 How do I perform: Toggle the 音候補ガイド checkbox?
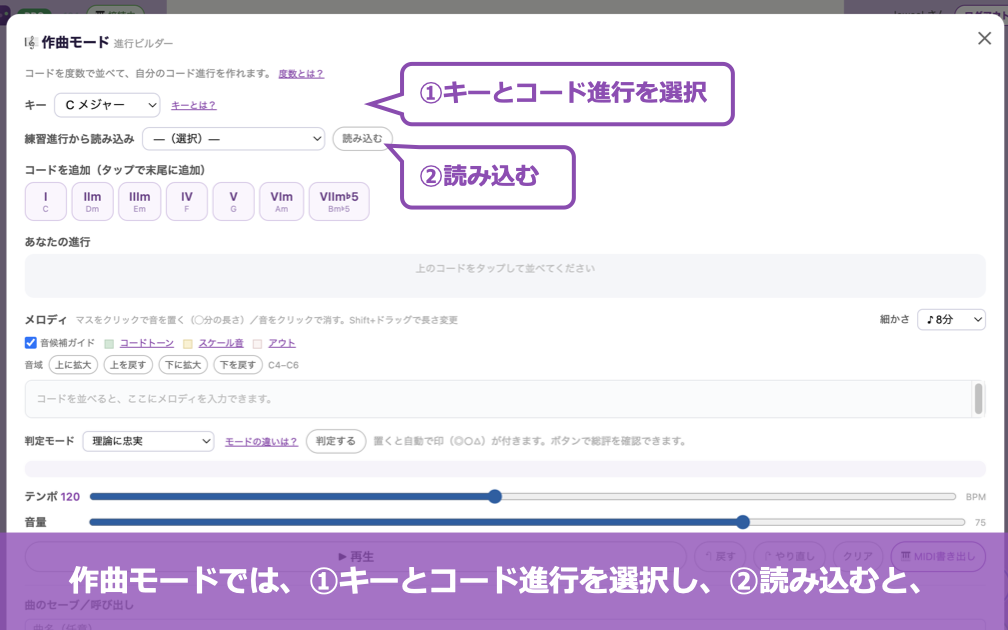[x=30, y=343]
